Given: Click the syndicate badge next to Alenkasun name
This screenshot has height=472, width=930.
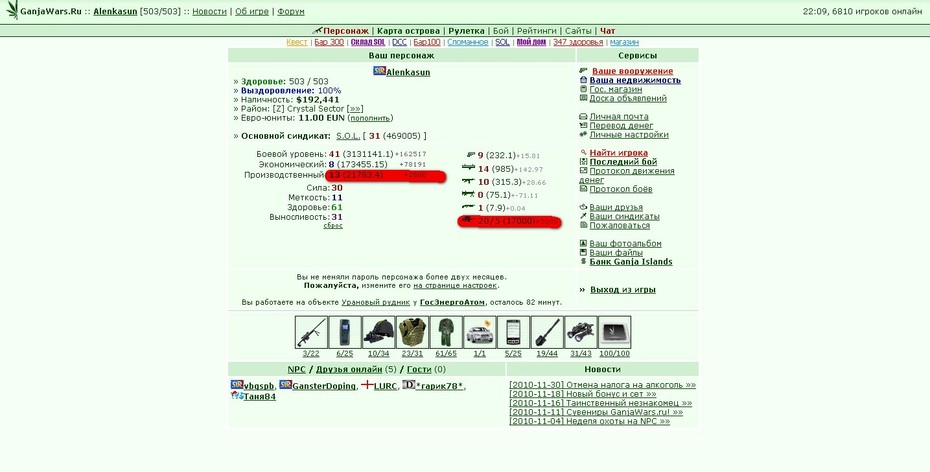Looking at the screenshot, I should click(379, 71).
